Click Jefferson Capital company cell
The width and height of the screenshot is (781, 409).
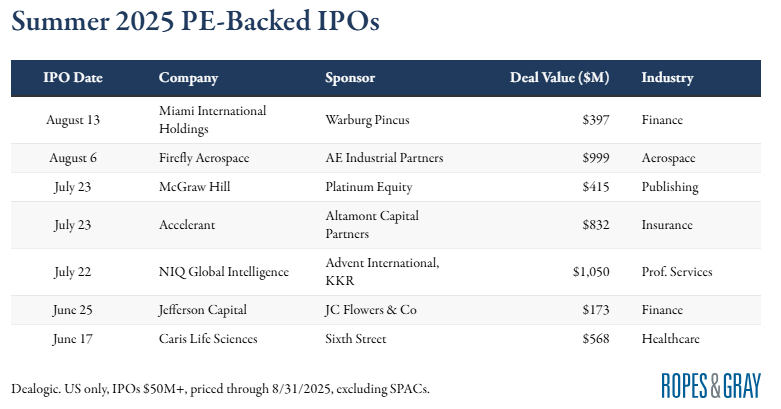[206, 310]
